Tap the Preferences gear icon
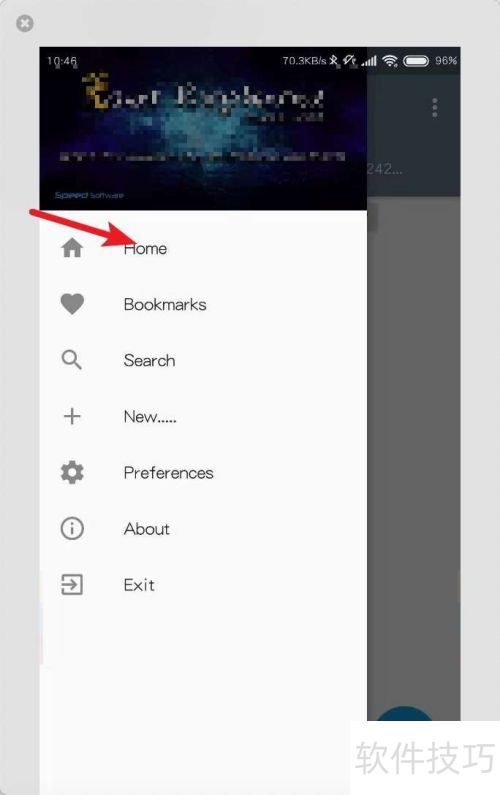 click(x=72, y=473)
